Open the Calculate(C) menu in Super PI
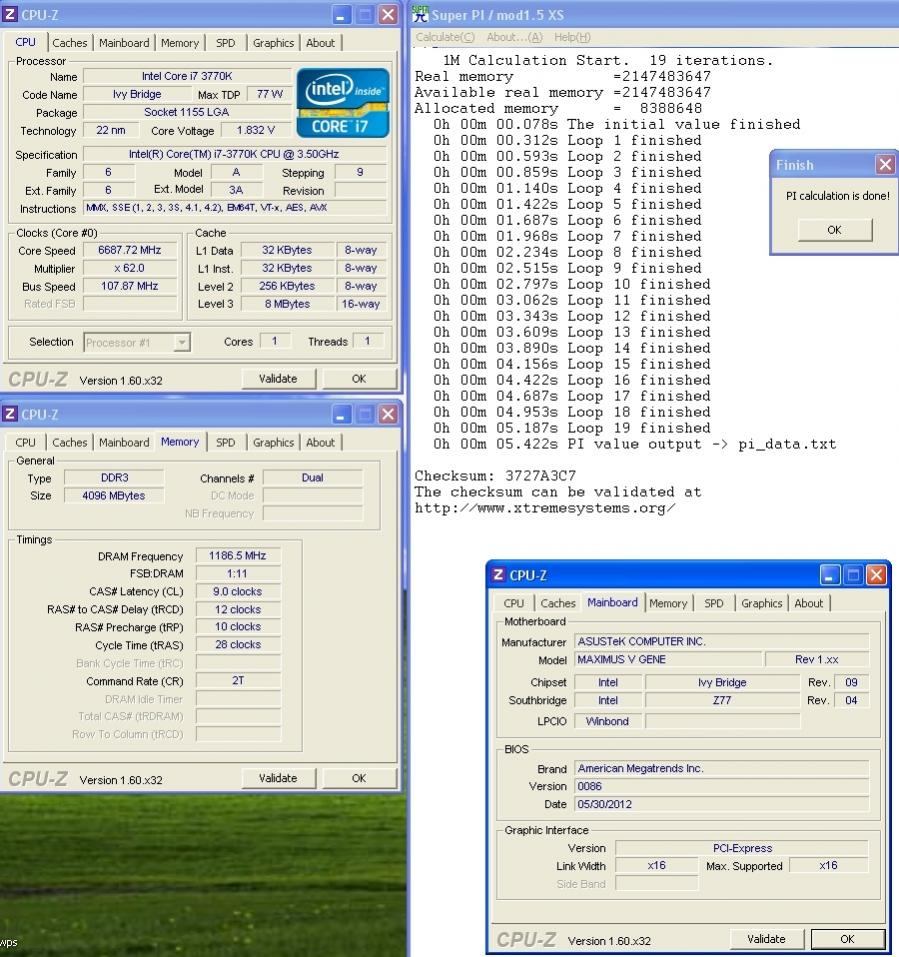This screenshot has height=957, width=899. 446,37
